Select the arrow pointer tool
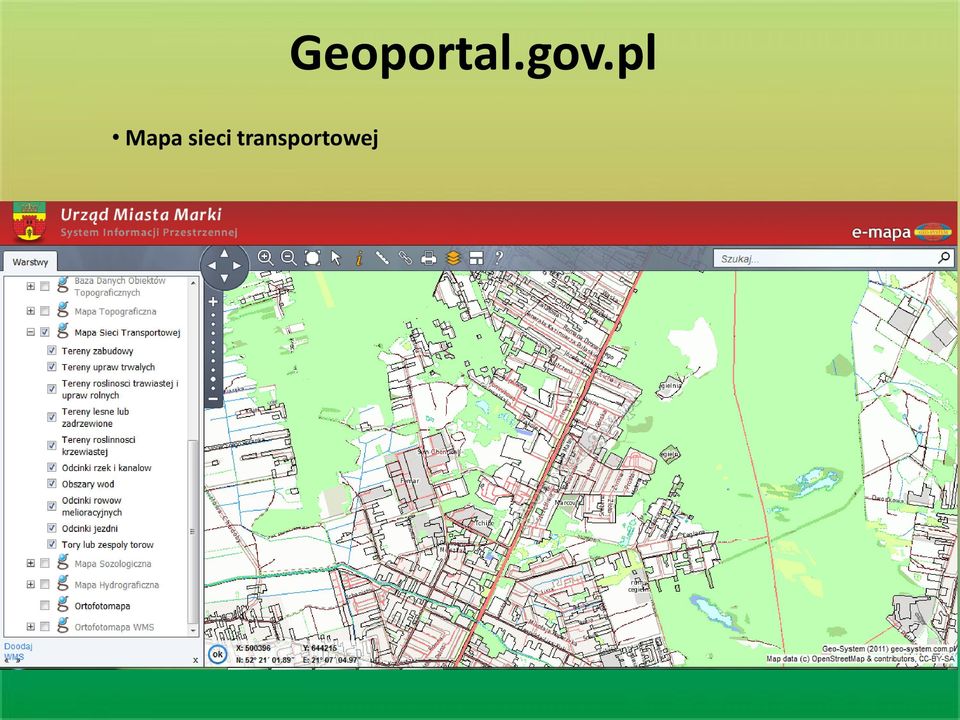960x720 pixels. tap(336, 258)
